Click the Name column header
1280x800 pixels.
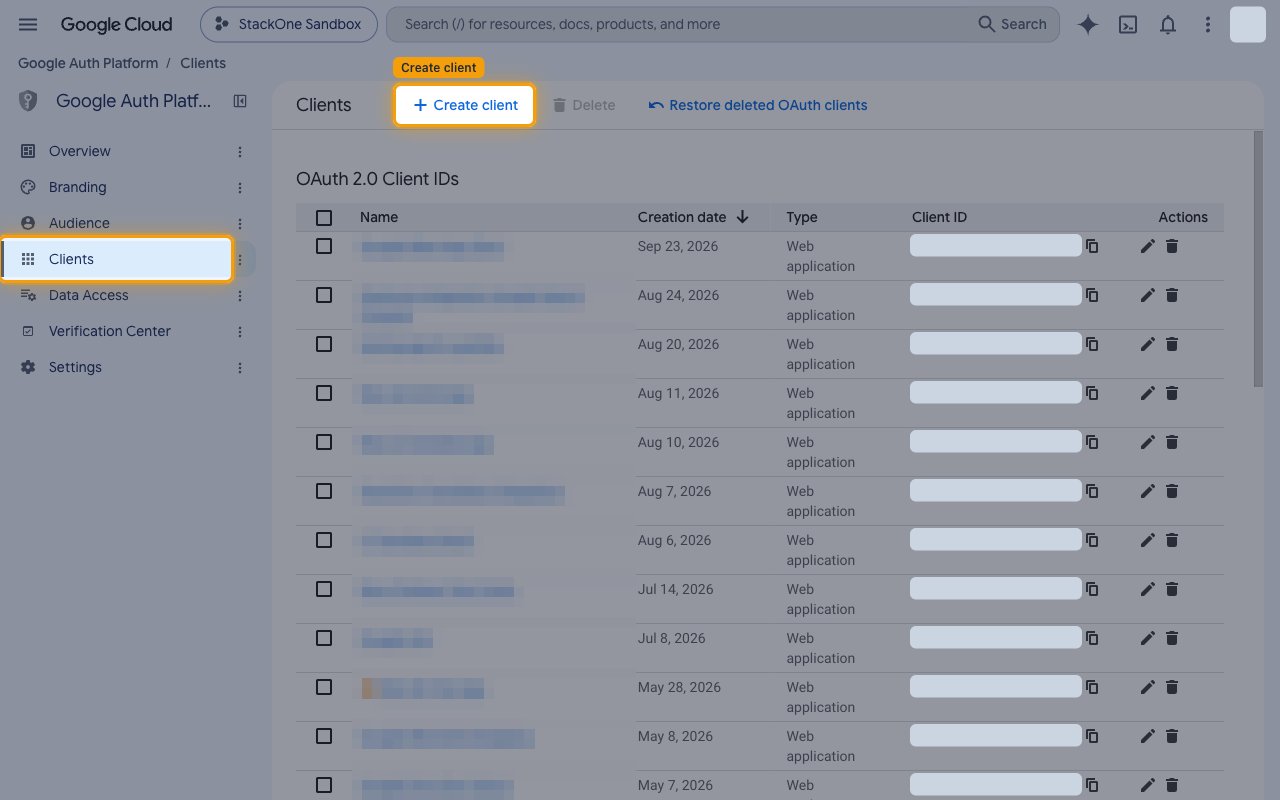tap(379, 217)
